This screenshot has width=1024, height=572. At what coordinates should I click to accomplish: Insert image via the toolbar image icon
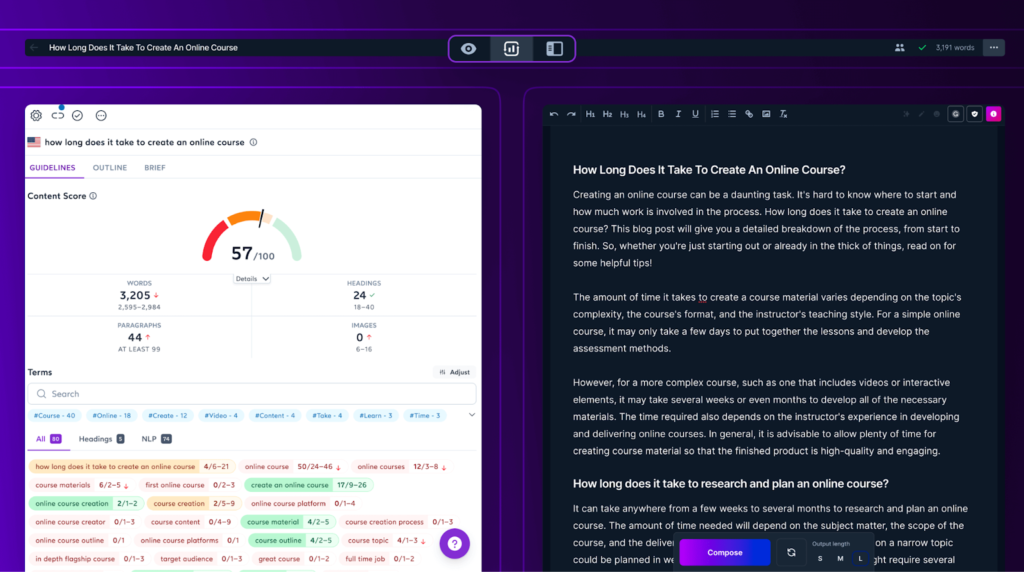[766, 114]
